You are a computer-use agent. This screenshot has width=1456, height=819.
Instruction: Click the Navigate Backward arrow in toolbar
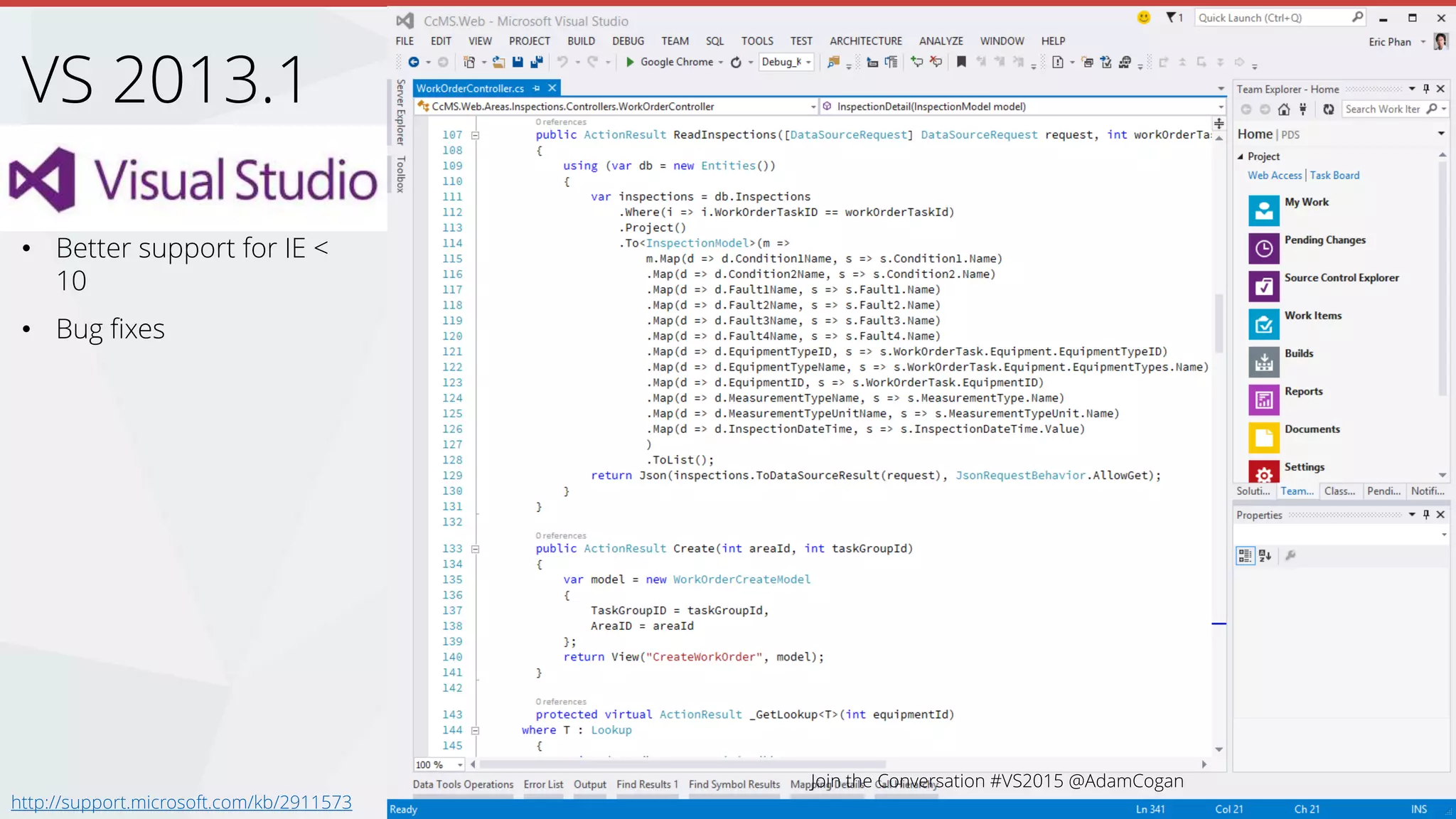(x=414, y=63)
